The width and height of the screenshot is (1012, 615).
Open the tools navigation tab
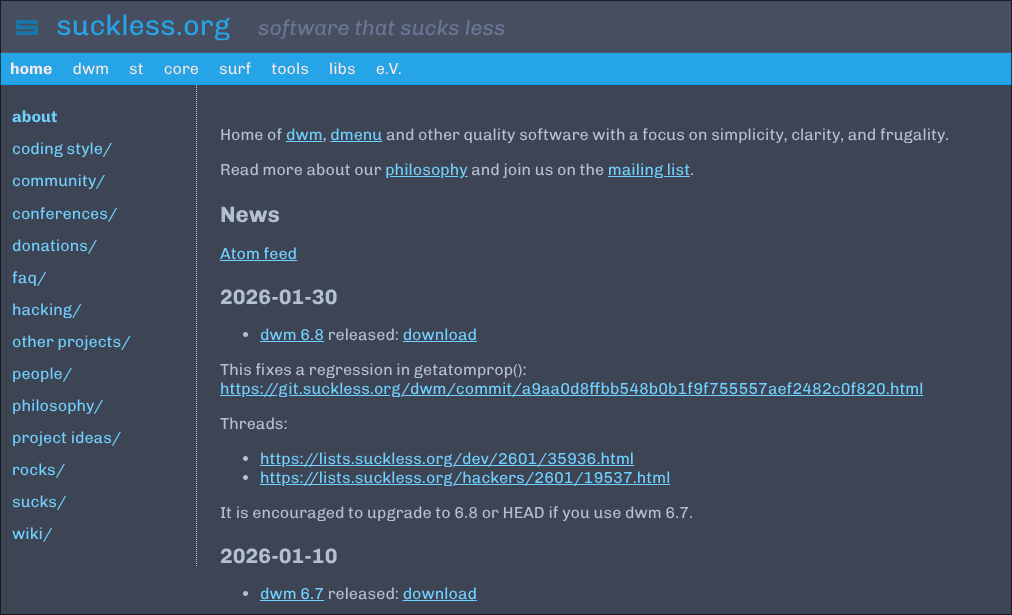(x=290, y=69)
